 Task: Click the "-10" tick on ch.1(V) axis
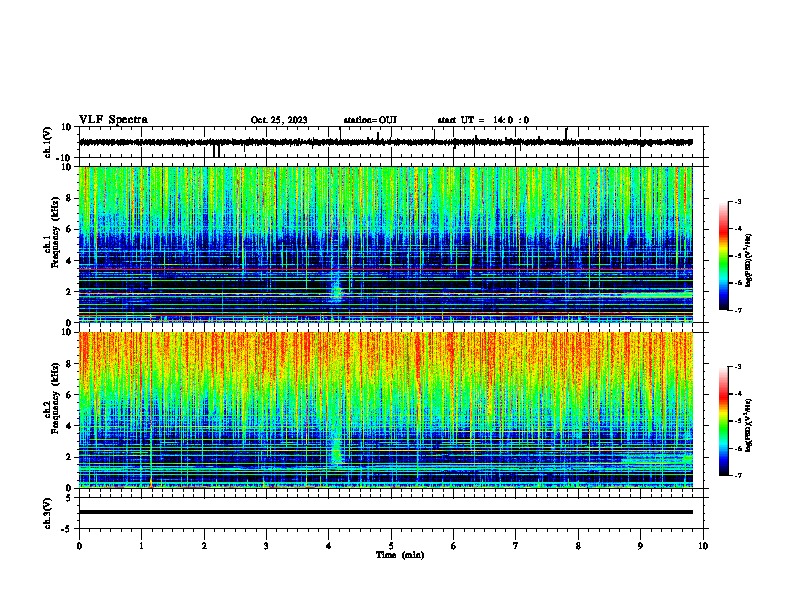[x=65, y=158]
